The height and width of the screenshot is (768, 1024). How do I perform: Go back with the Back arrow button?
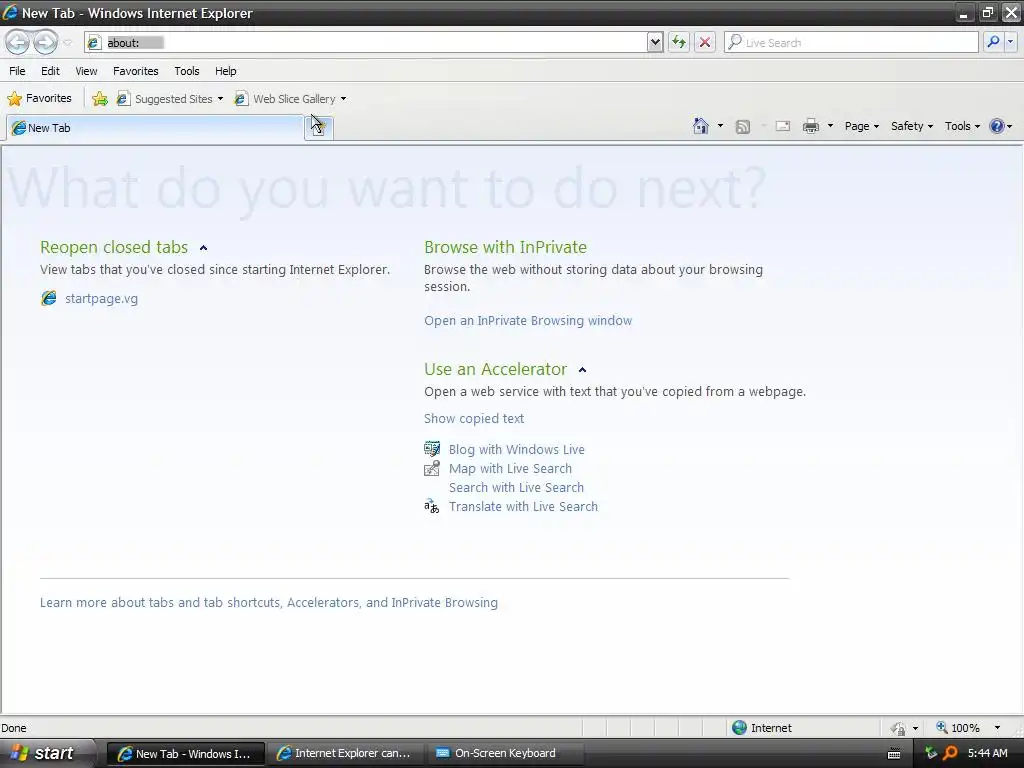(x=18, y=42)
